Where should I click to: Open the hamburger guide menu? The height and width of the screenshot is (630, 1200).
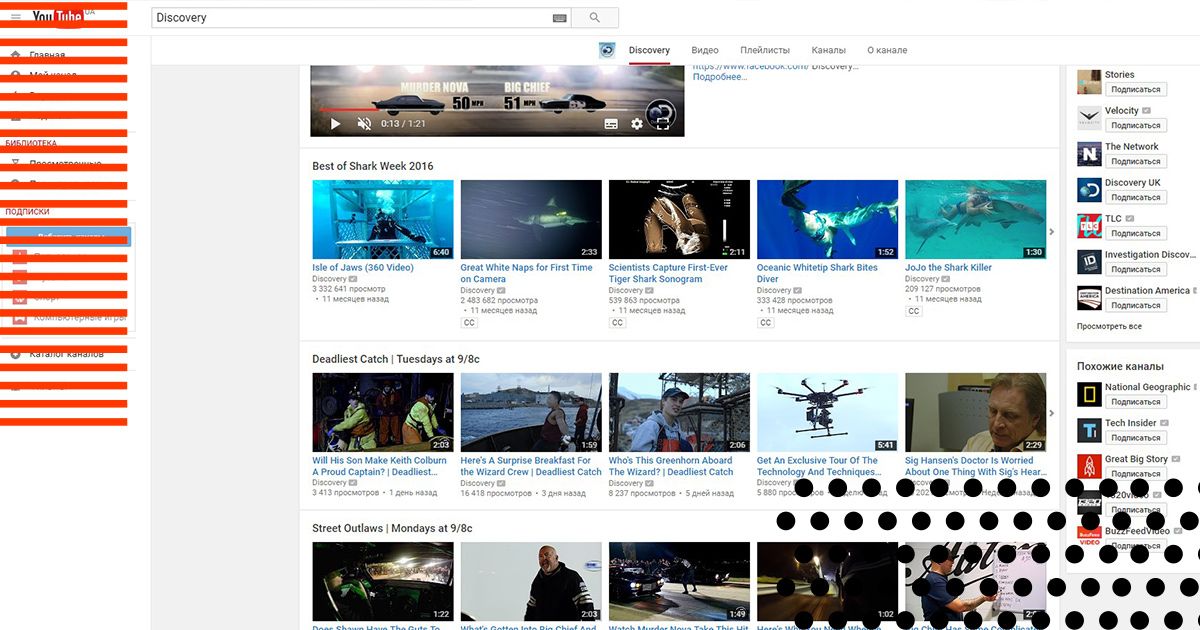(x=14, y=17)
